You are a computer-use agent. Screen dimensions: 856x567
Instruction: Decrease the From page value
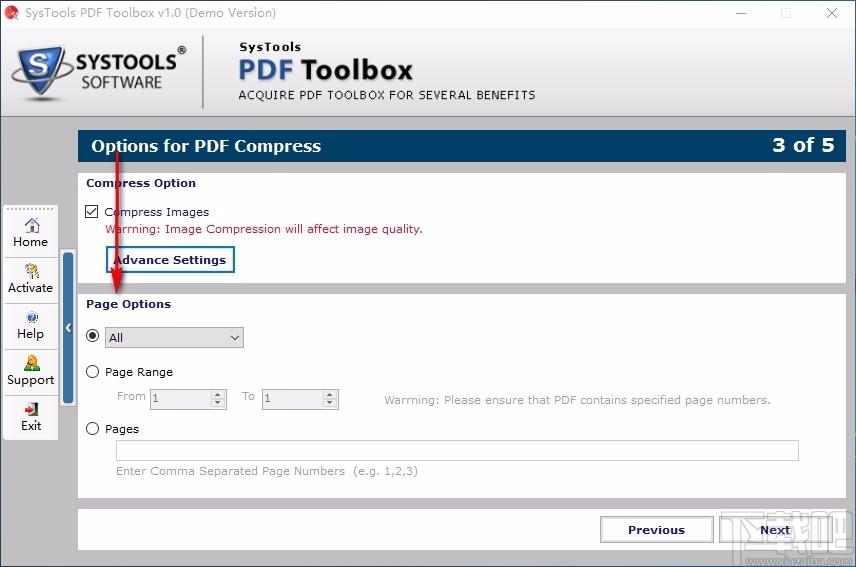[x=218, y=403]
